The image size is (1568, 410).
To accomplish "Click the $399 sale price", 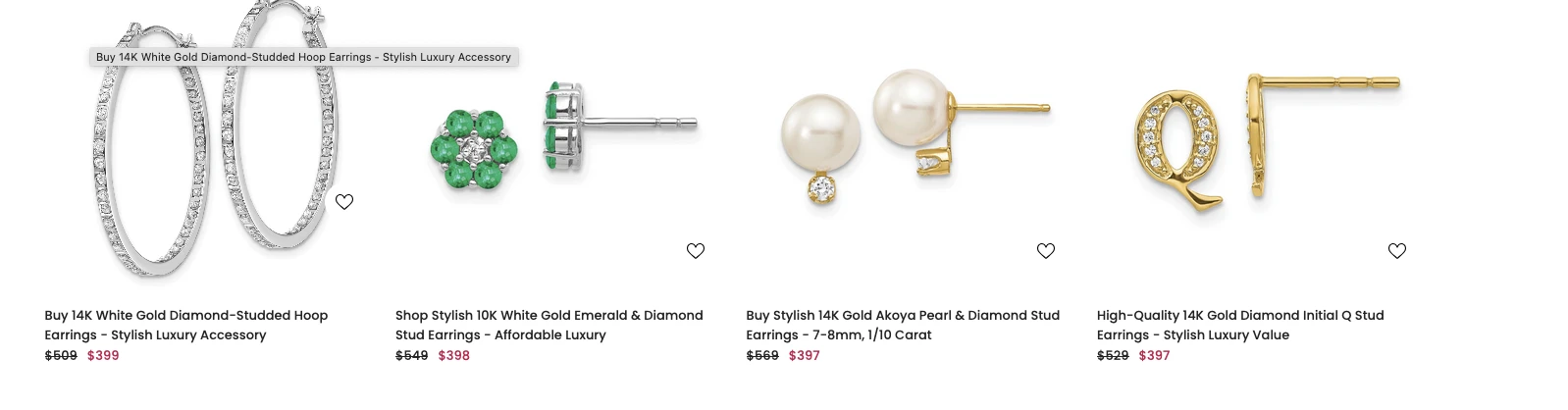I will (x=103, y=355).
